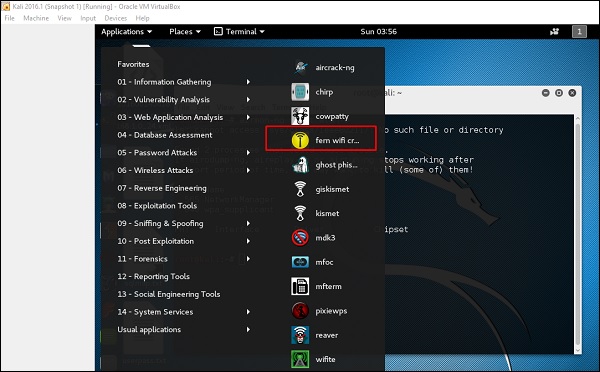Click the kismet antenna icon
The width and height of the screenshot is (600, 372).
[300, 213]
